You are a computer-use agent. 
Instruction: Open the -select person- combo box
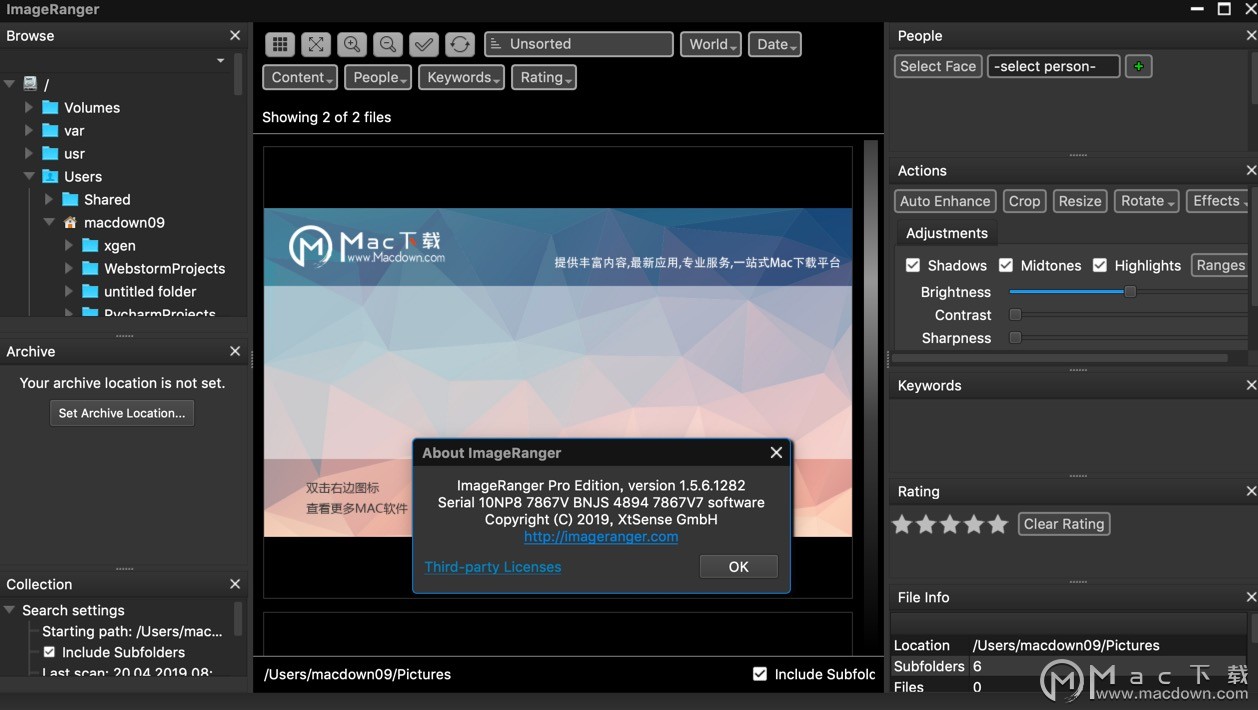pyautogui.click(x=1053, y=66)
